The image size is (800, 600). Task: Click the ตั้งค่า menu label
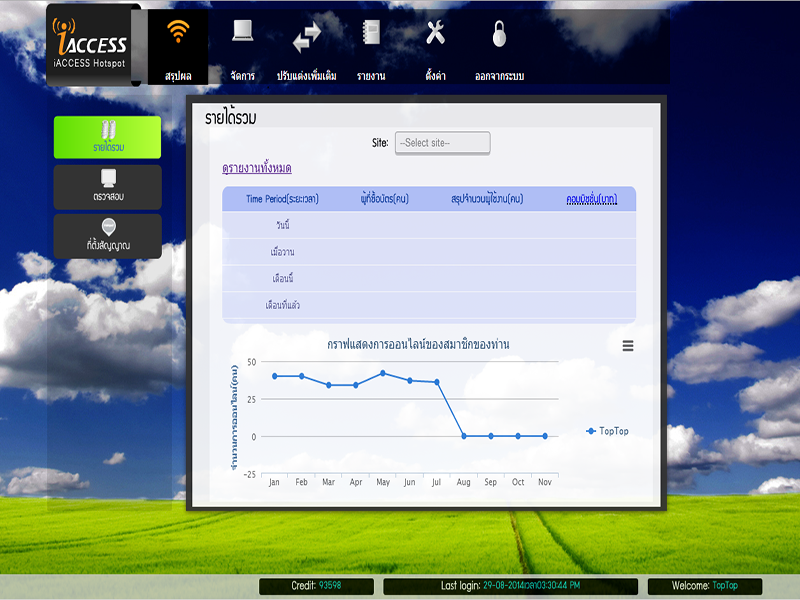coord(435,76)
